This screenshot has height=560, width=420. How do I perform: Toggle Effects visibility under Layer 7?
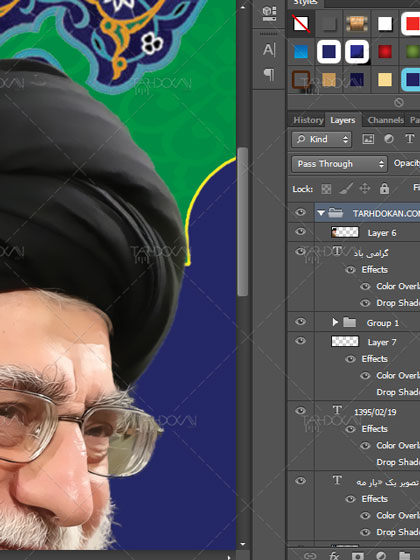(x=351, y=359)
